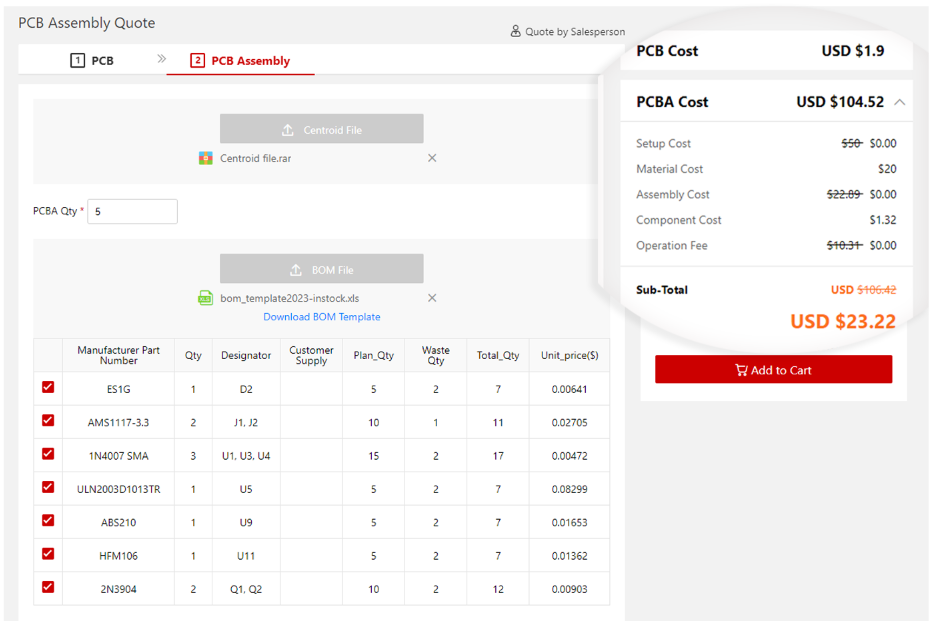This screenshot has height=622, width=931.
Task: Click the PCBA Qty input field
Action: tap(132, 212)
